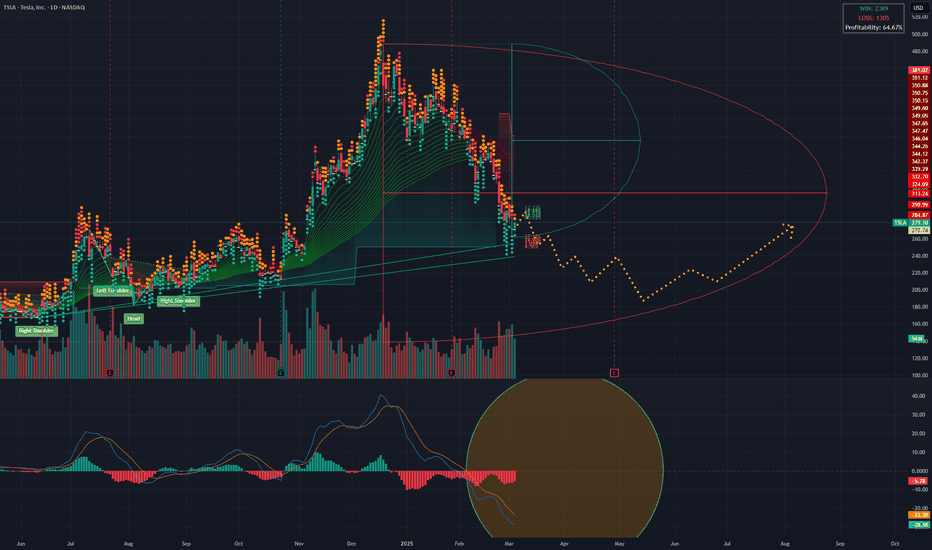Image resolution: width=932 pixels, height=550 pixels.
Task: Select the Right Shoulder label under June candles
Action: point(36,331)
